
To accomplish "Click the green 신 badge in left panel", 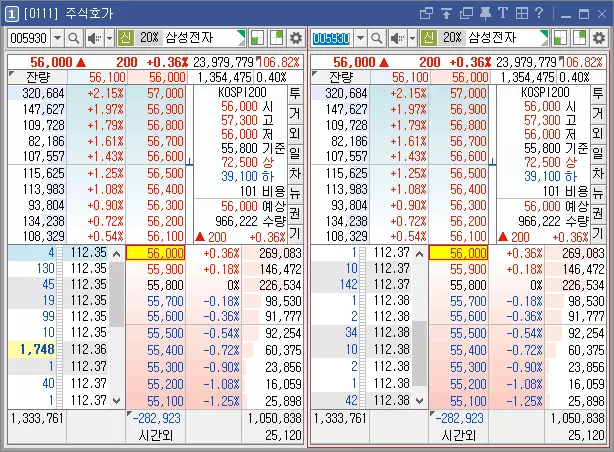I will click(x=125, y=38).
